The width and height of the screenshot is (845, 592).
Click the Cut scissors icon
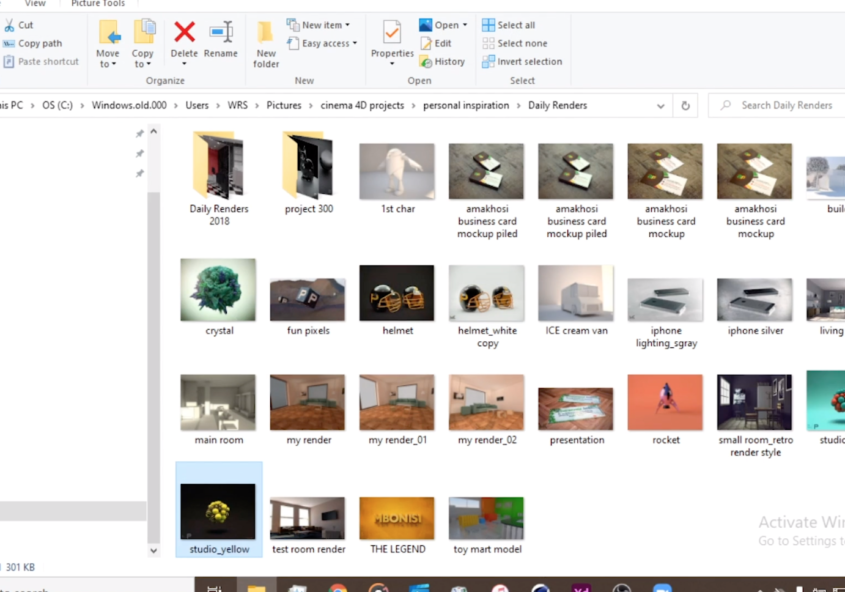[x=9, y=25]
